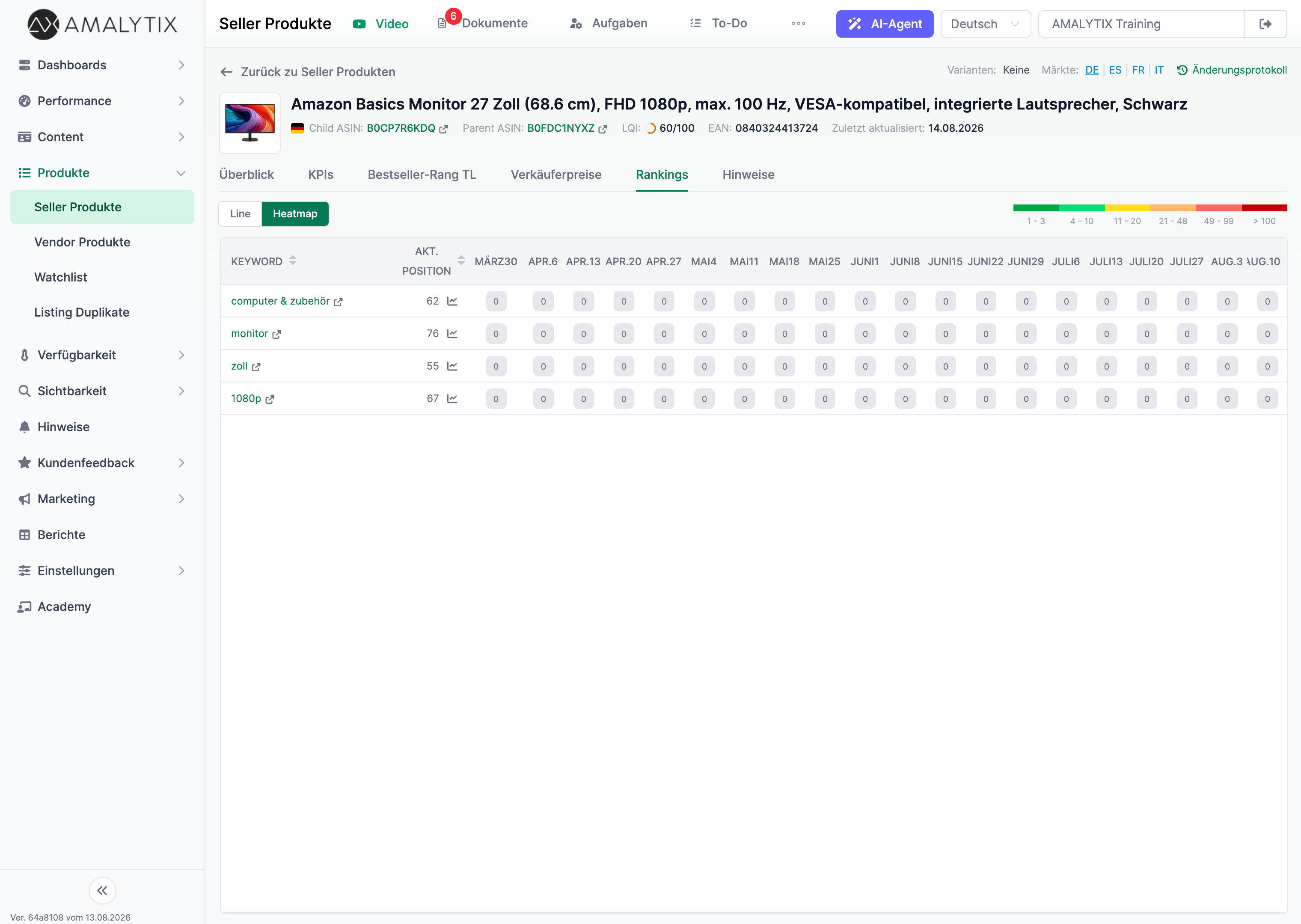
Task: Show ranking chart for '1080p' row
Action: pyautogui.click(x=452, y=398)
